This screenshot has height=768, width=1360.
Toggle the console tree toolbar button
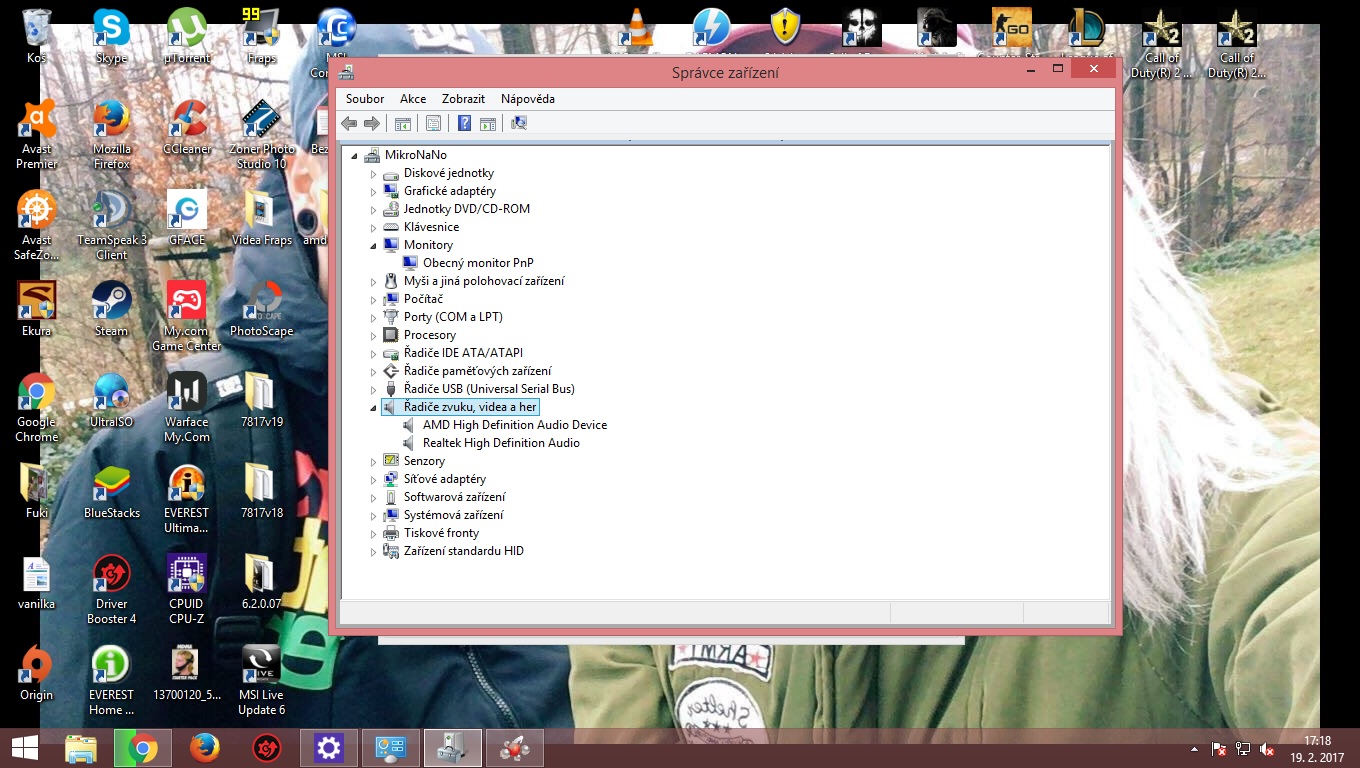(402, 123)
